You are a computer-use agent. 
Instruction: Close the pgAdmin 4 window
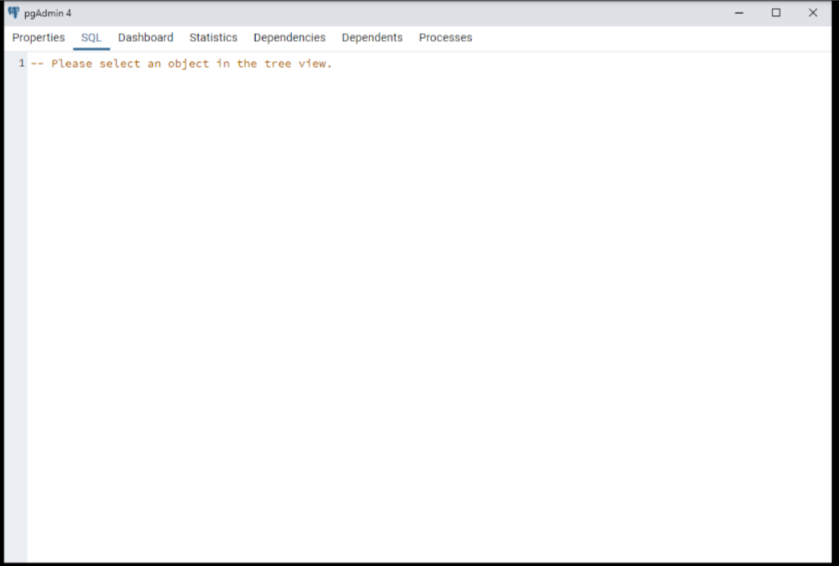(813, 13)
